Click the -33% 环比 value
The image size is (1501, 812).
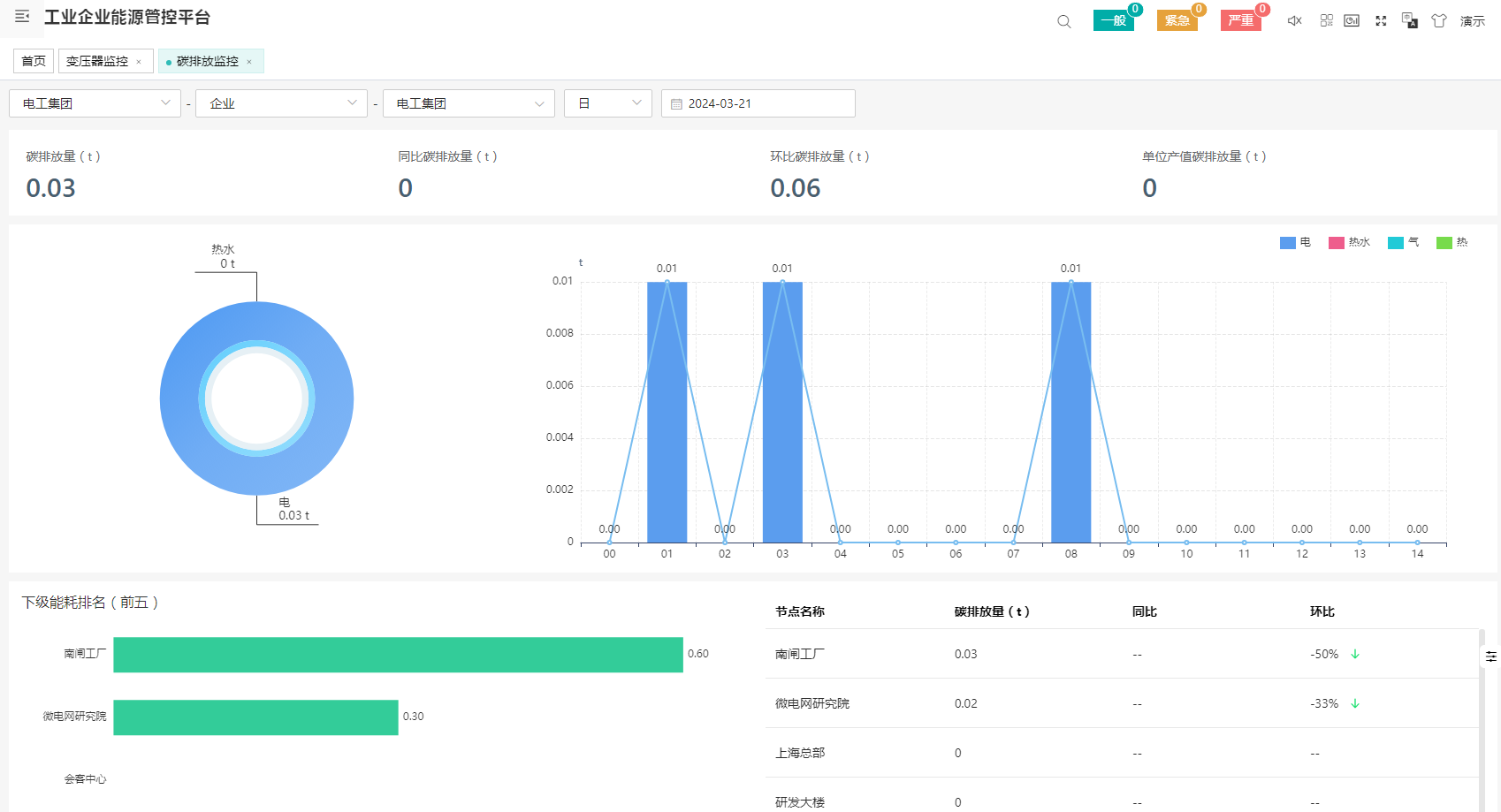tap(1324, 703)
